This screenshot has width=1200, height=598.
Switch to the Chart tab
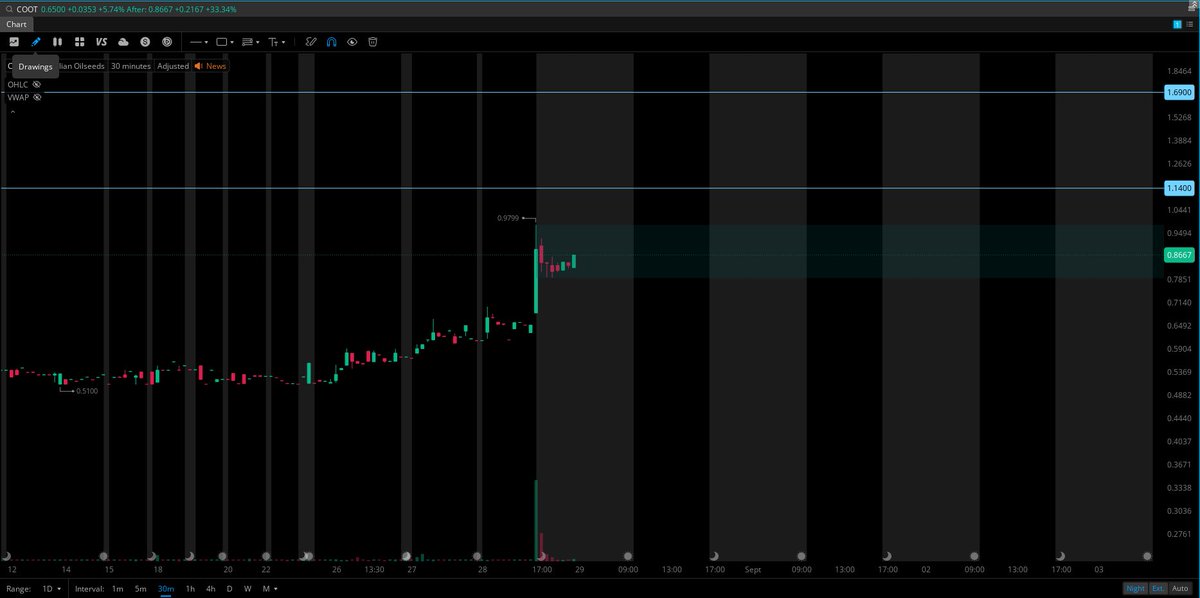16,24
